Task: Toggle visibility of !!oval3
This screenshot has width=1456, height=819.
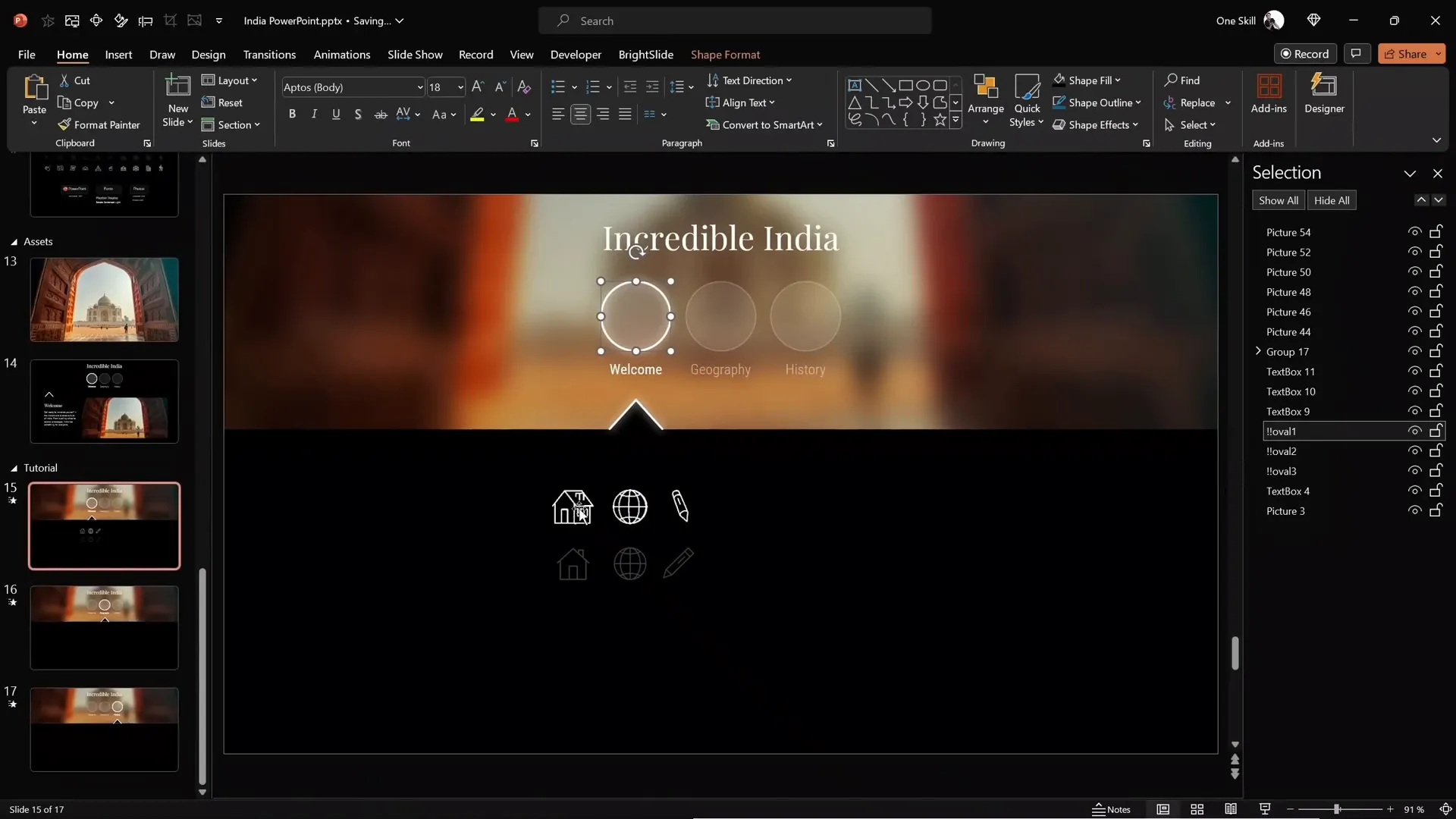Action: [x=1414, y=471]
